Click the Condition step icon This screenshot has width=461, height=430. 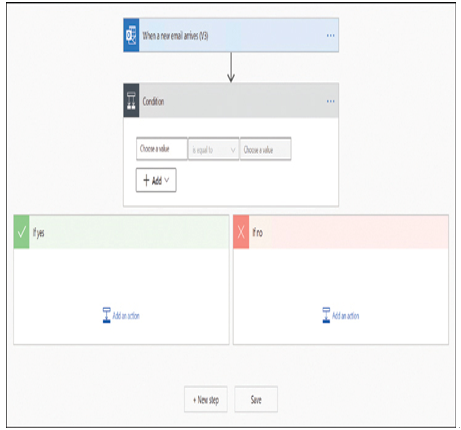pos(131,101)
